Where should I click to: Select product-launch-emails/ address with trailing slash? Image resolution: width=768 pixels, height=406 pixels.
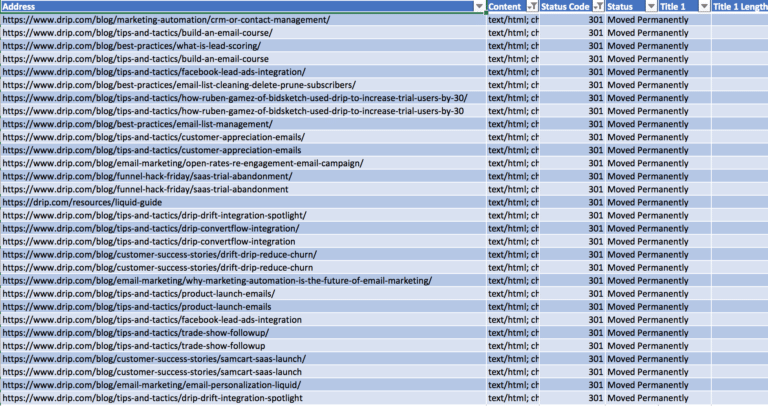tap(243, 294)
